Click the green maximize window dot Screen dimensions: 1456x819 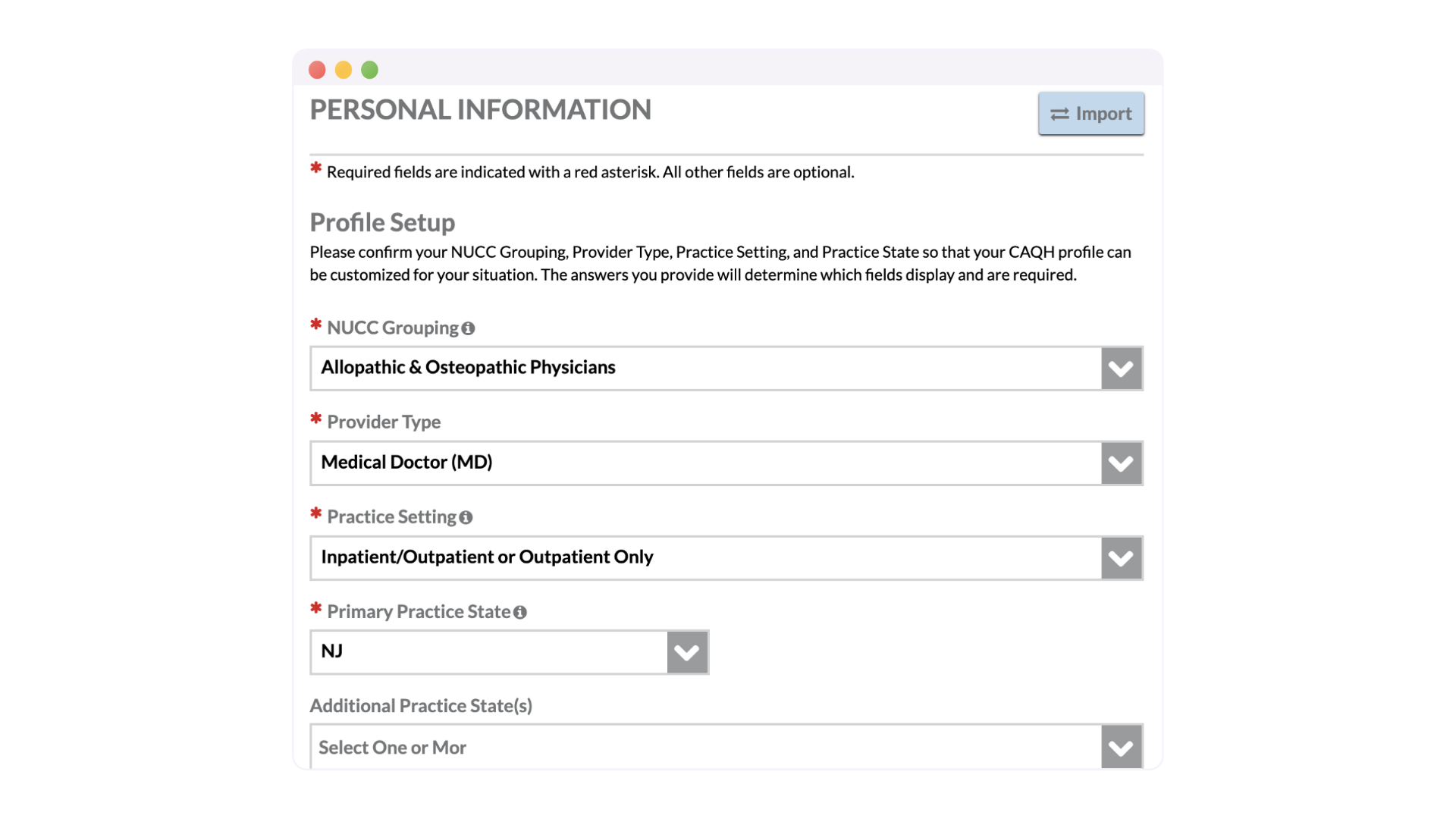tap(369, 70)
